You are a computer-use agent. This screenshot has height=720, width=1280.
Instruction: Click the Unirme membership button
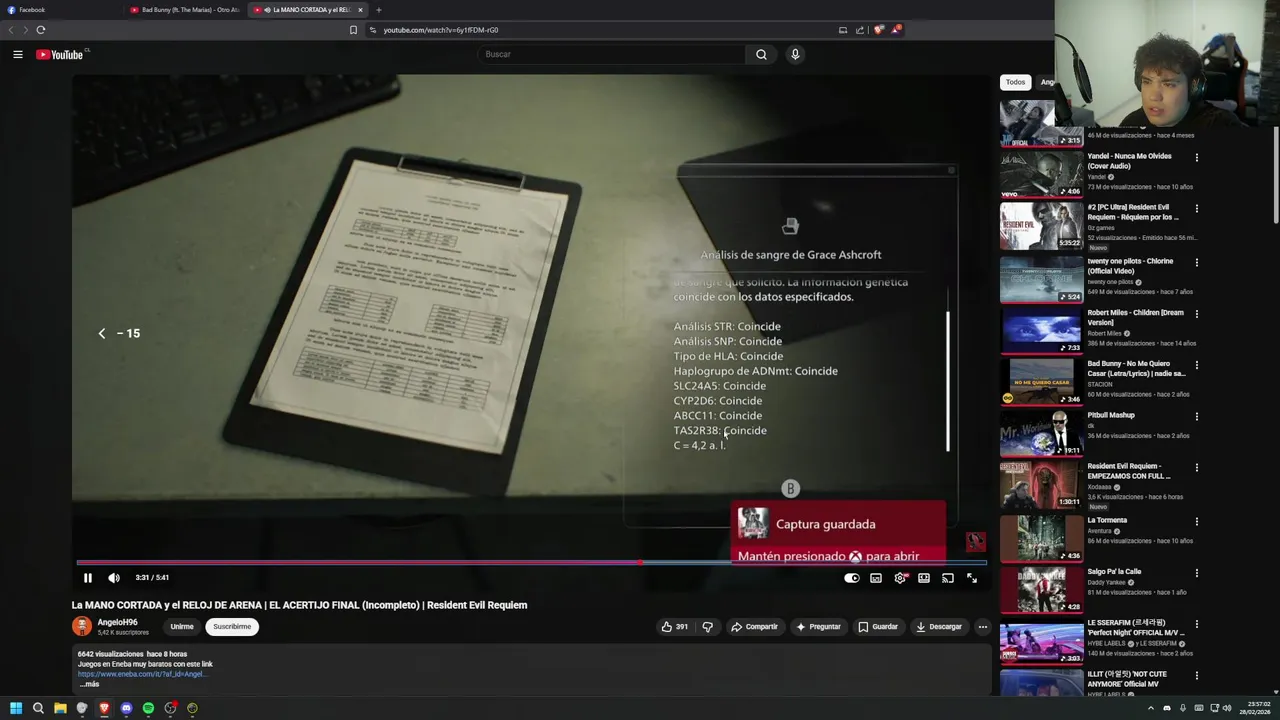coord(182,627)
